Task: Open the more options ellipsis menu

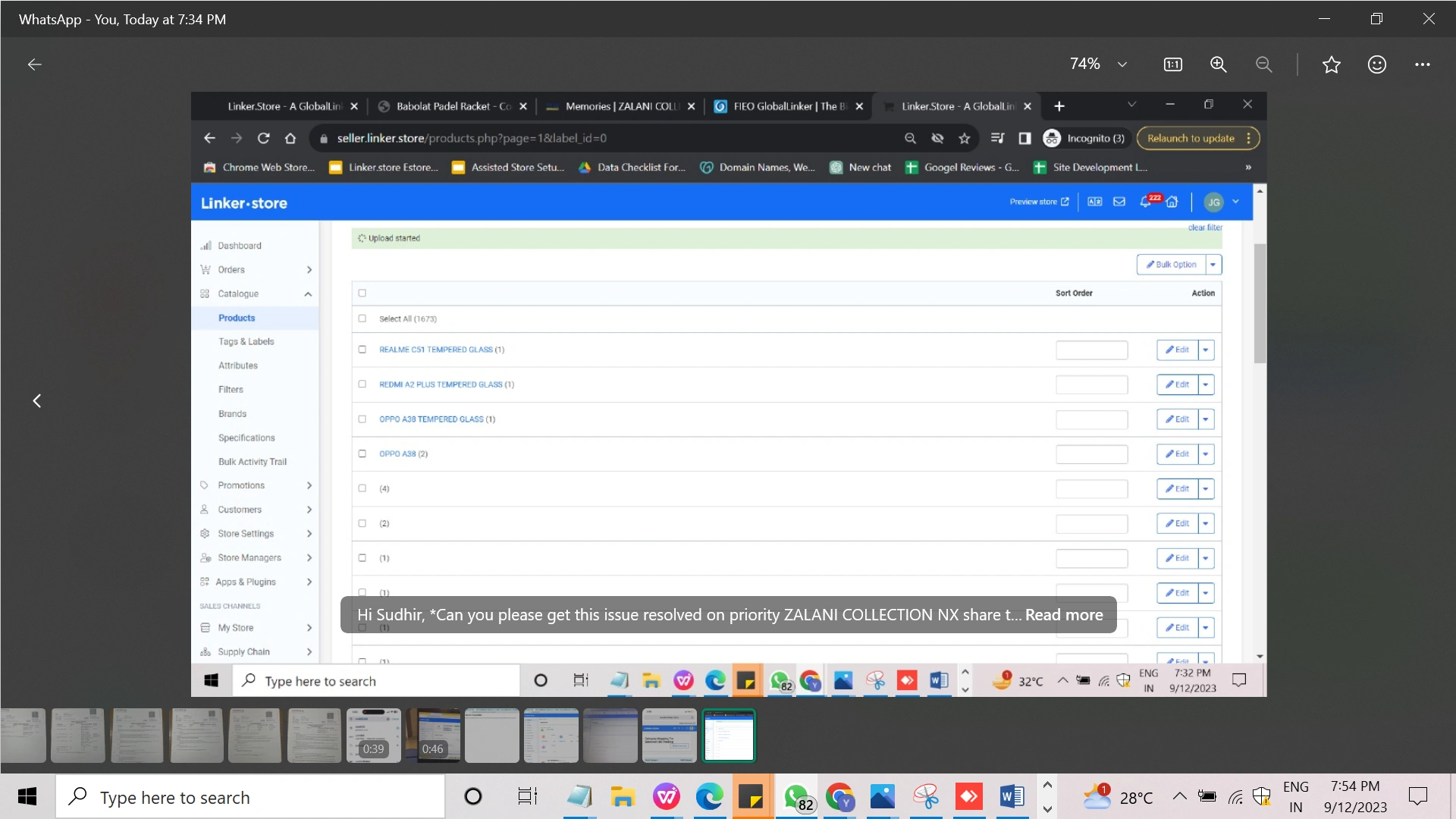Action: pos(1423,64)
